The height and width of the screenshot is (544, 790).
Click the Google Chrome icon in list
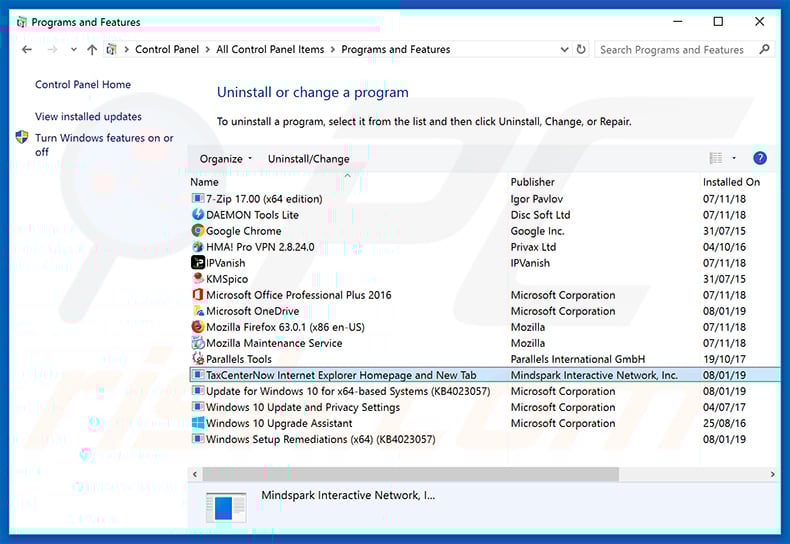point(198,231)
